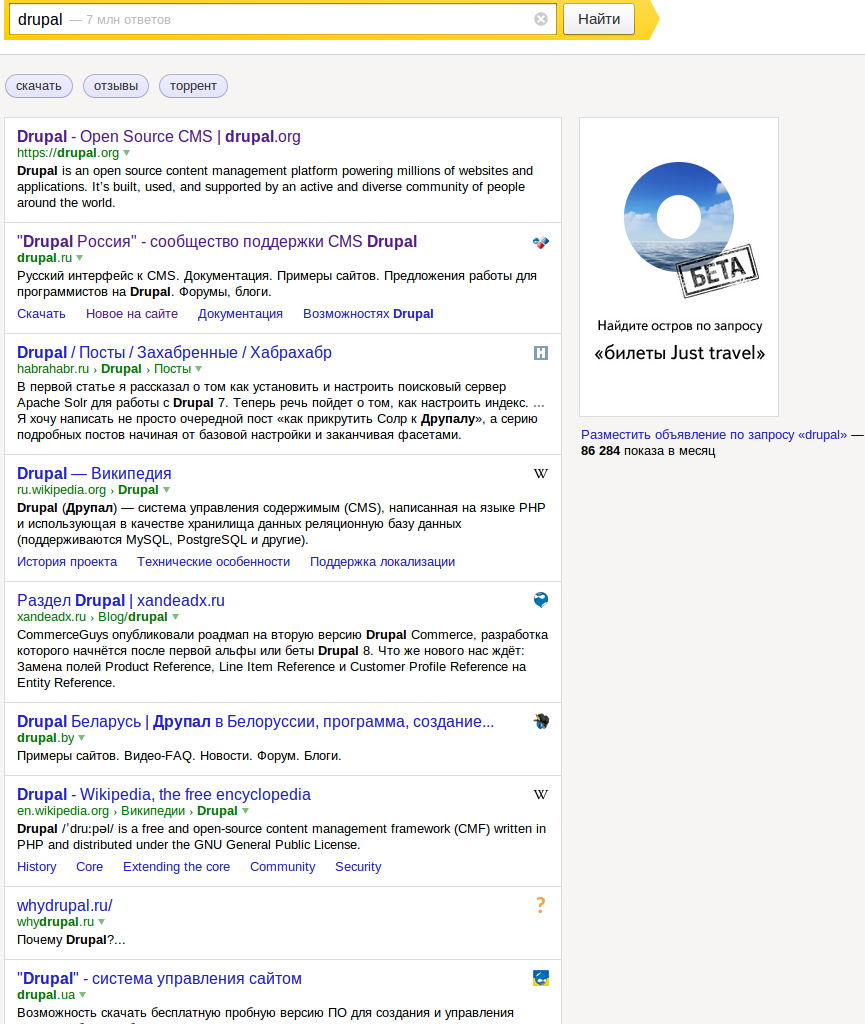Click the xandeadx.ru green URL
This screenshot has height=1024, width=865.
[x=52, y=617]
